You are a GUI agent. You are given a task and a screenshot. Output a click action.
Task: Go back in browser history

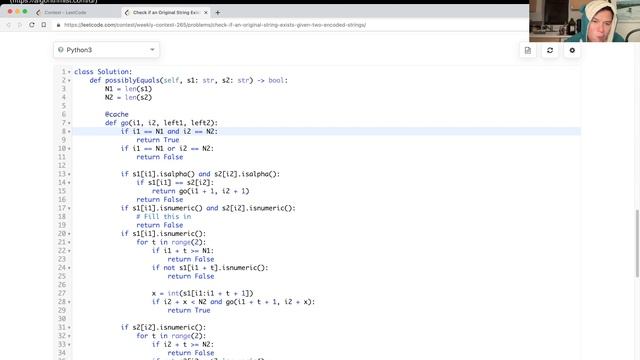coord(9,25)
